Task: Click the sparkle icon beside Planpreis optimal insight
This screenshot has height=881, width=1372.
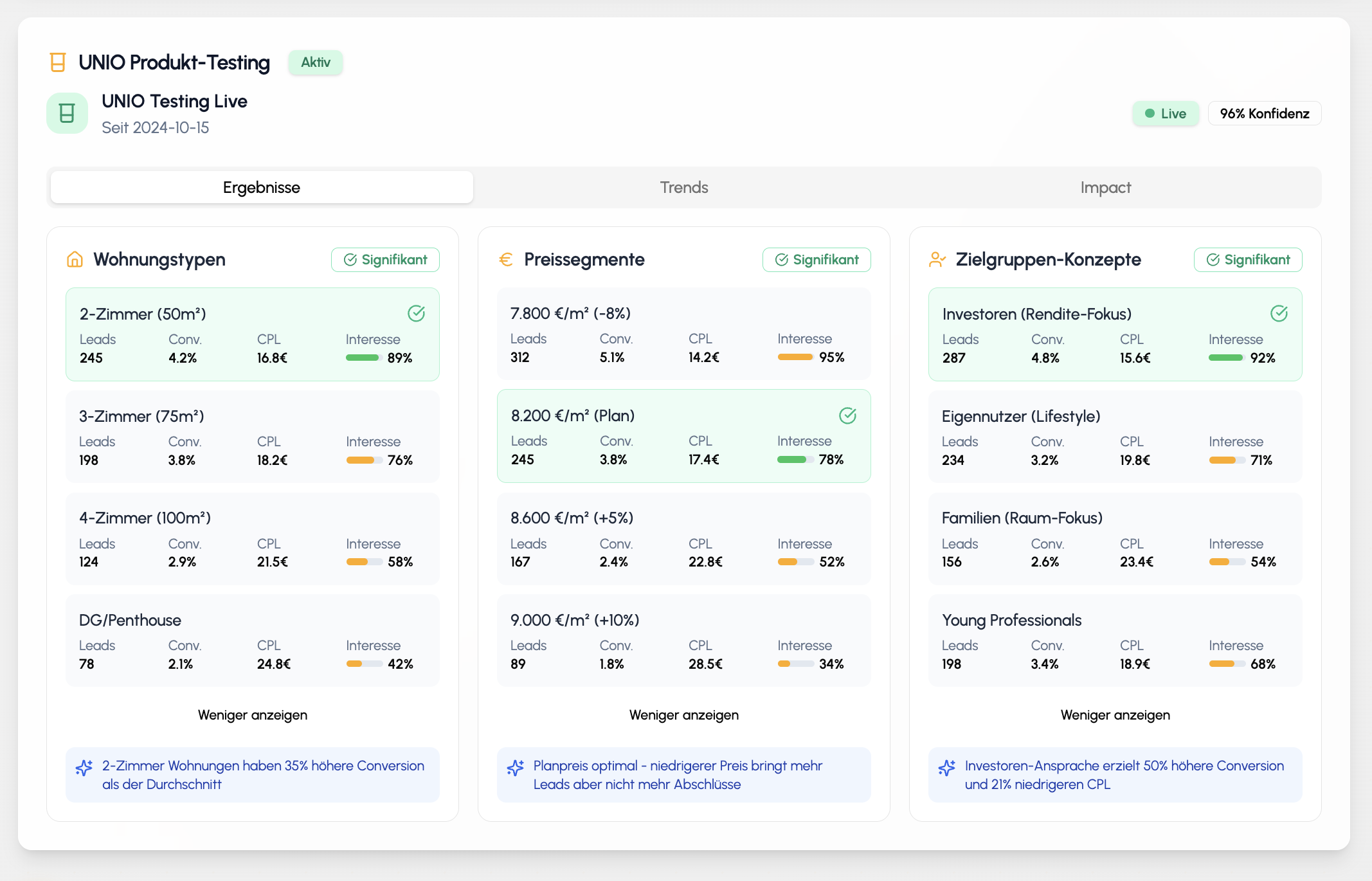Action: click(x=515, y=768)
